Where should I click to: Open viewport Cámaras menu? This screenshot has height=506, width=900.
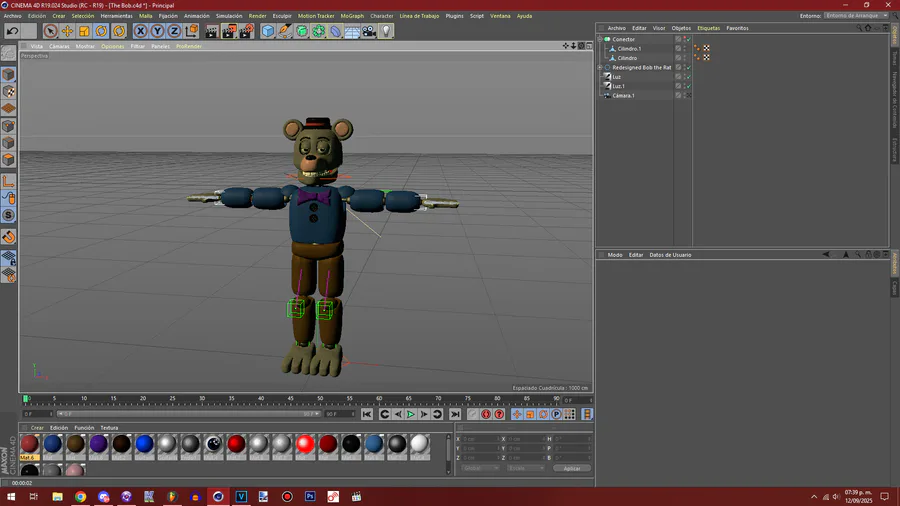coord(59,46)
